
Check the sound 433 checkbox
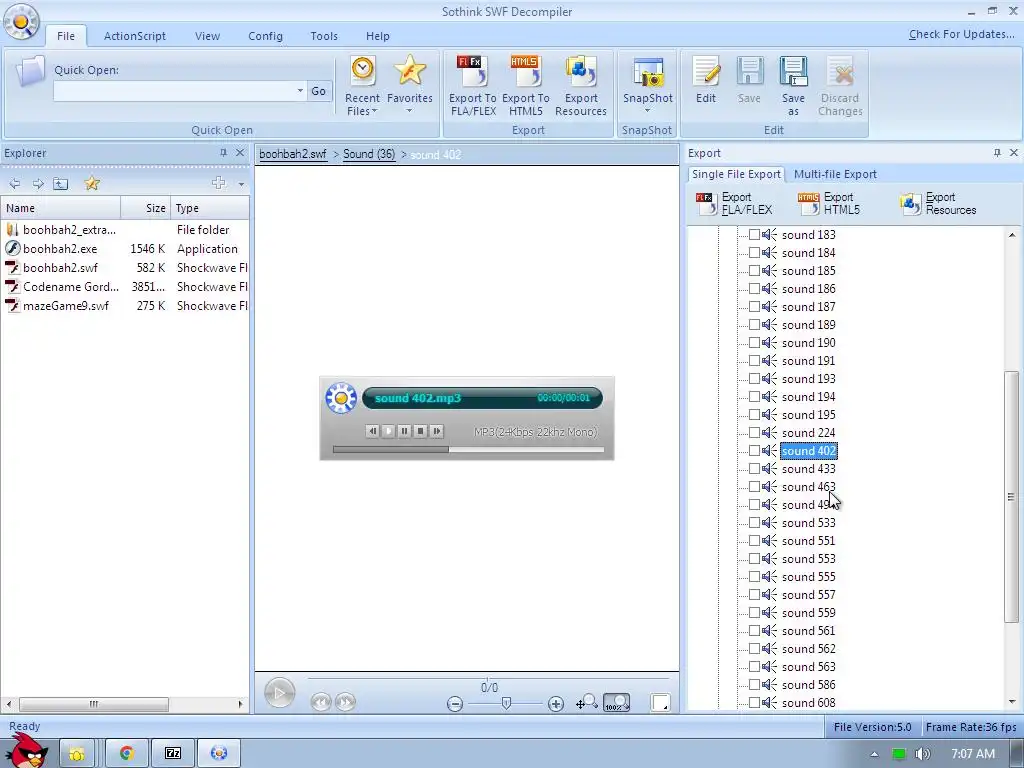pyautogui.click(x=754, y=469)
